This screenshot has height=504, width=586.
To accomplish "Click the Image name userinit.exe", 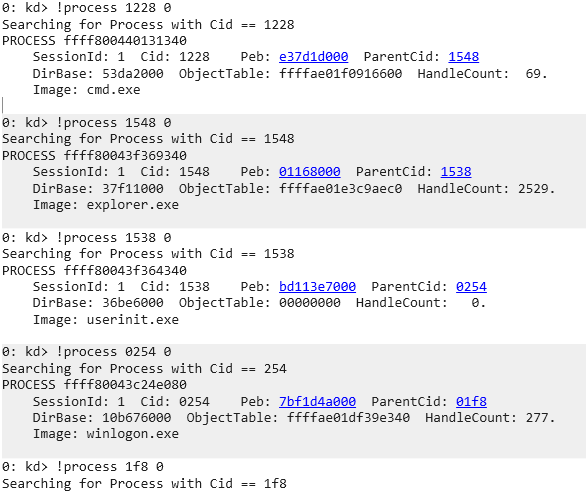I will (133, 320).
